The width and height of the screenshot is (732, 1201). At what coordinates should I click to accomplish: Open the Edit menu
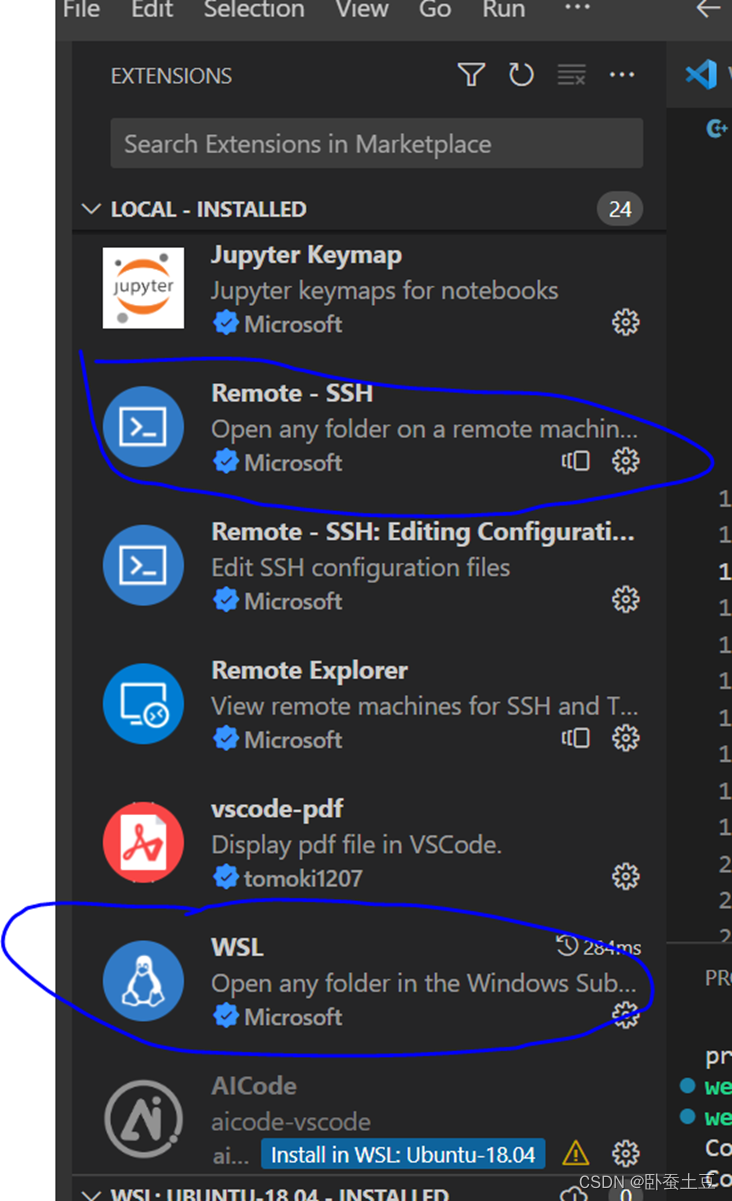(x=152, y=10)
